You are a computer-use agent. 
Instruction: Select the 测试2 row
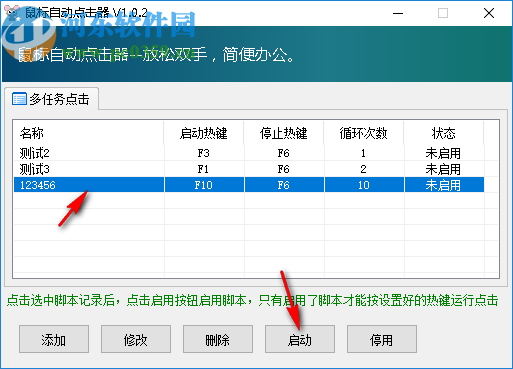point(249,153)
